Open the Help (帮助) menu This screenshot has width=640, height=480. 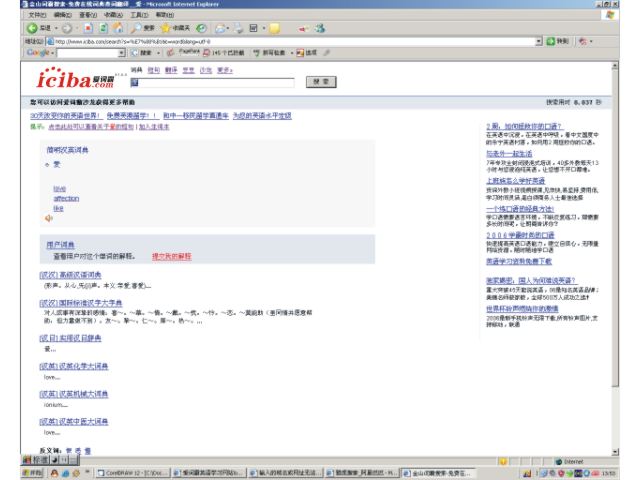pos(164,15)
